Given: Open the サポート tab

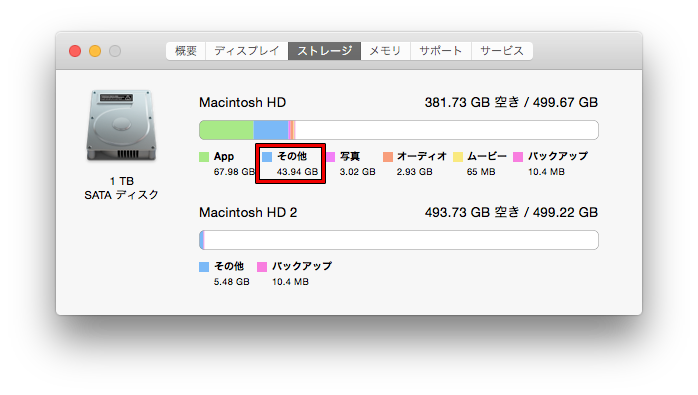Looking at the screenshot, I should coord(441,51).
